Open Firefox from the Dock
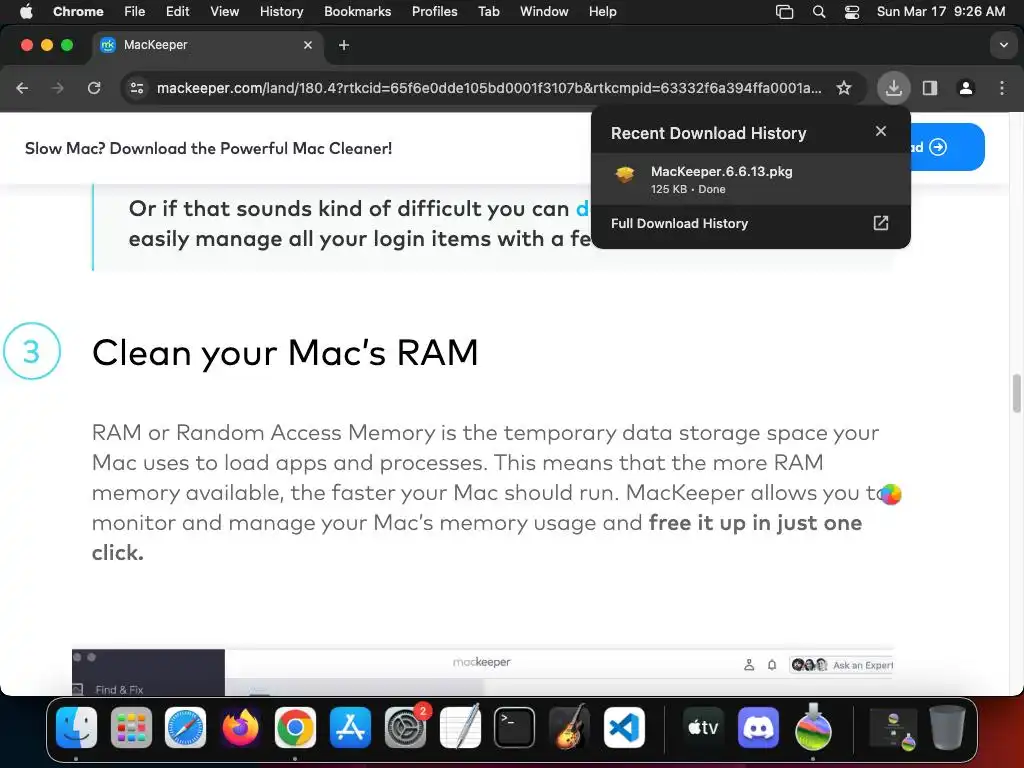This screenshot has width=1024, height=768. [240, 727]
